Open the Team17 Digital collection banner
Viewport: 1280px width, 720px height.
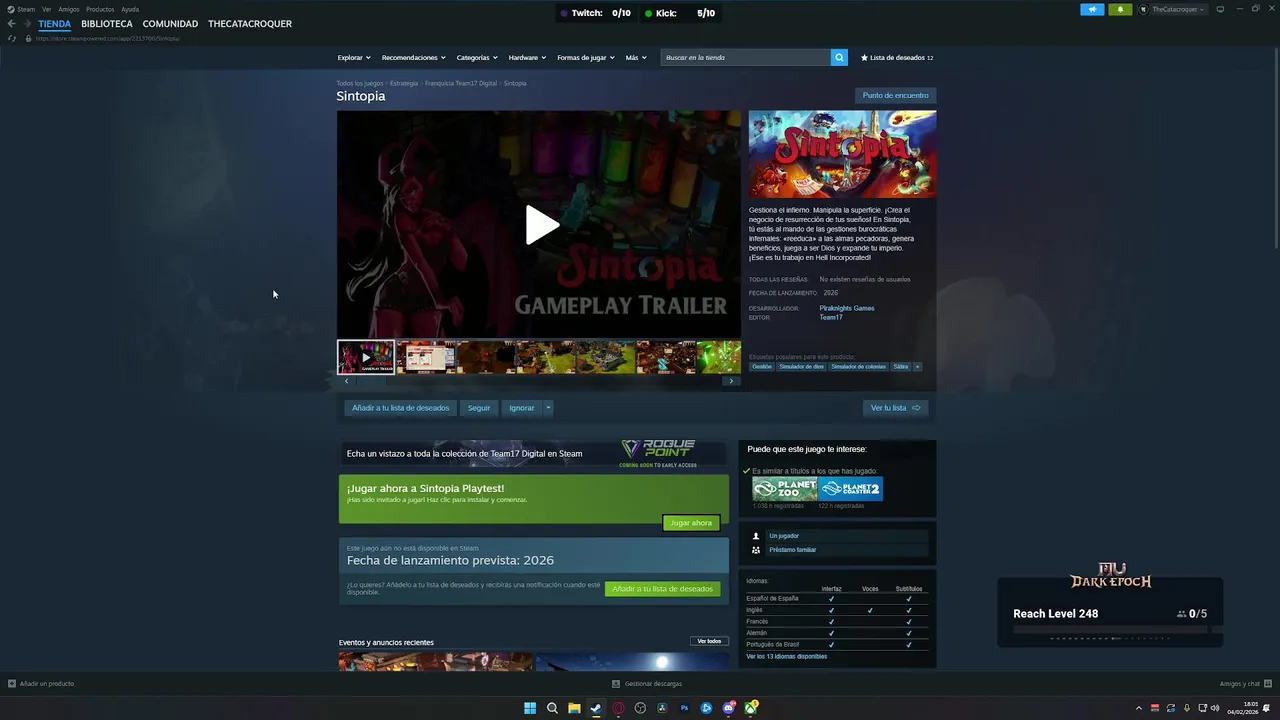click(x=534, y=454)
